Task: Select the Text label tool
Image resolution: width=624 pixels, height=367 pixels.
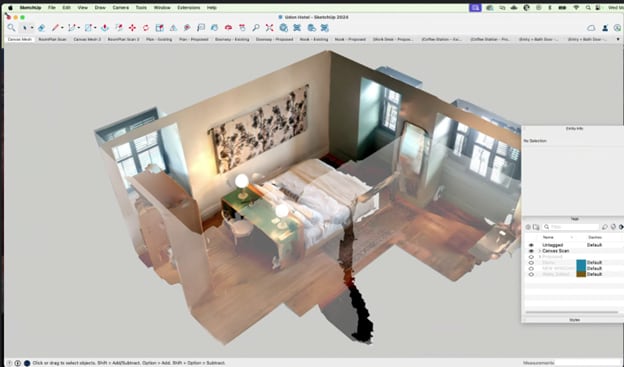Action: tap(201, 27)
